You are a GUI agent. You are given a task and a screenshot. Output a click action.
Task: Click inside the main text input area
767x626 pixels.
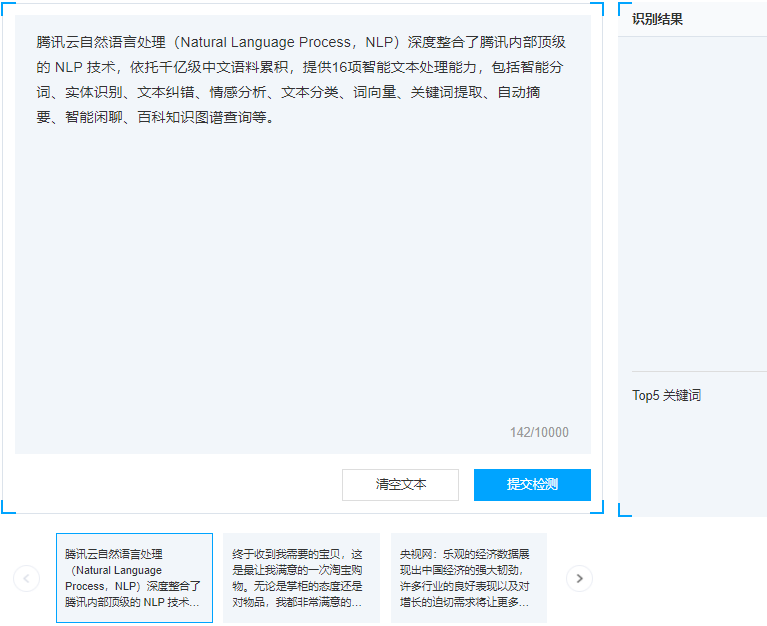303,234
